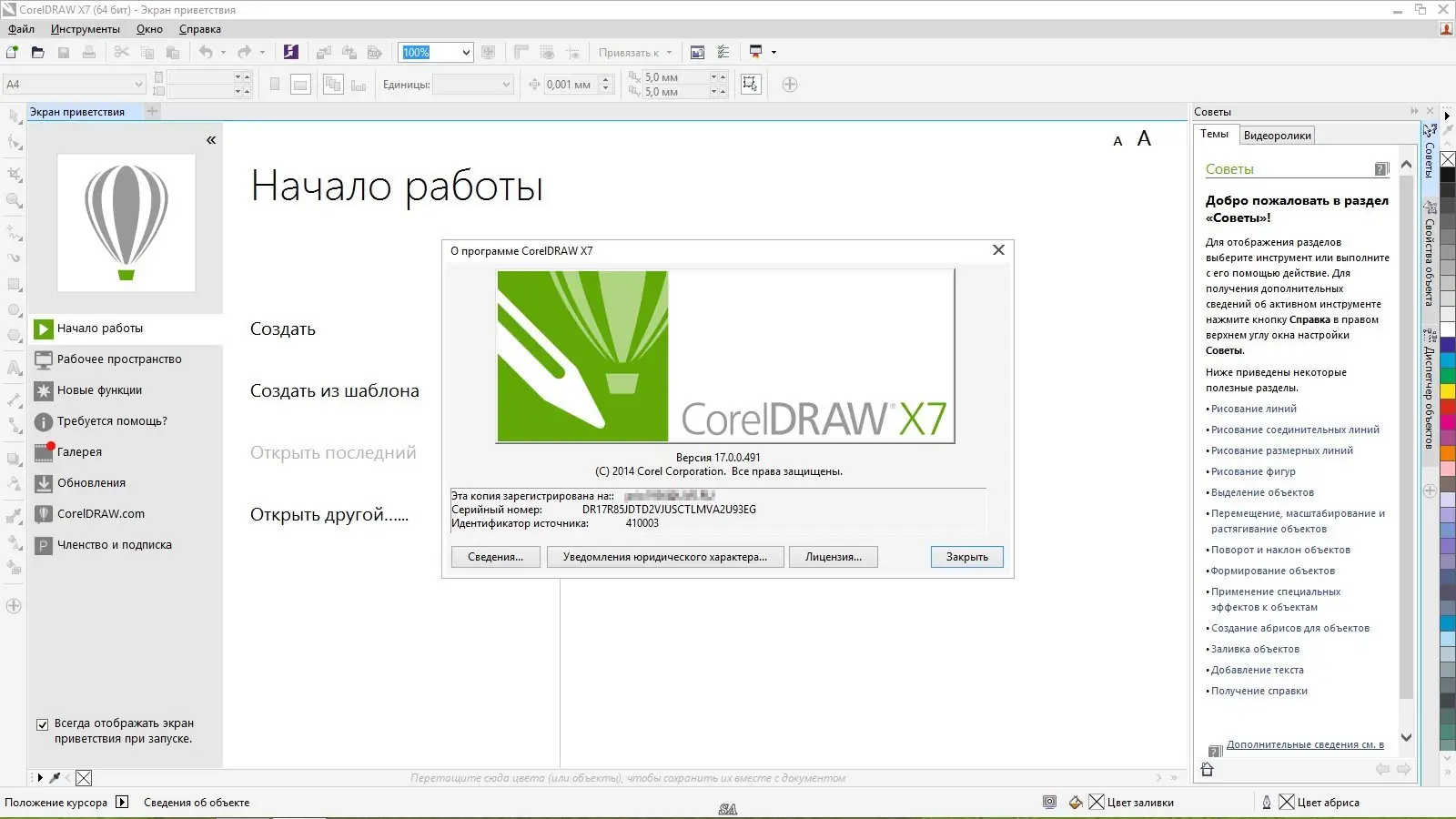The height and width of the screenshot is (819, 1456).
Task: Click the Цвет заливки swatch in status bar
Action: 1097,802
